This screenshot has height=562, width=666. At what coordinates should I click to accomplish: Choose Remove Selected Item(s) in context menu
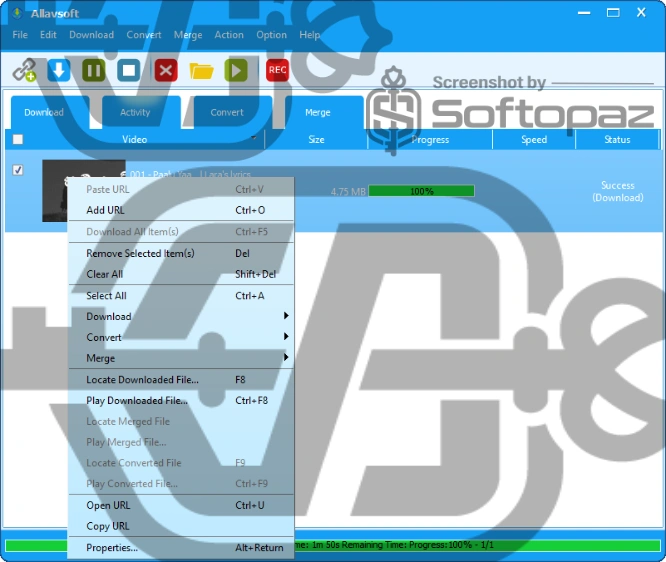(181, 253)
